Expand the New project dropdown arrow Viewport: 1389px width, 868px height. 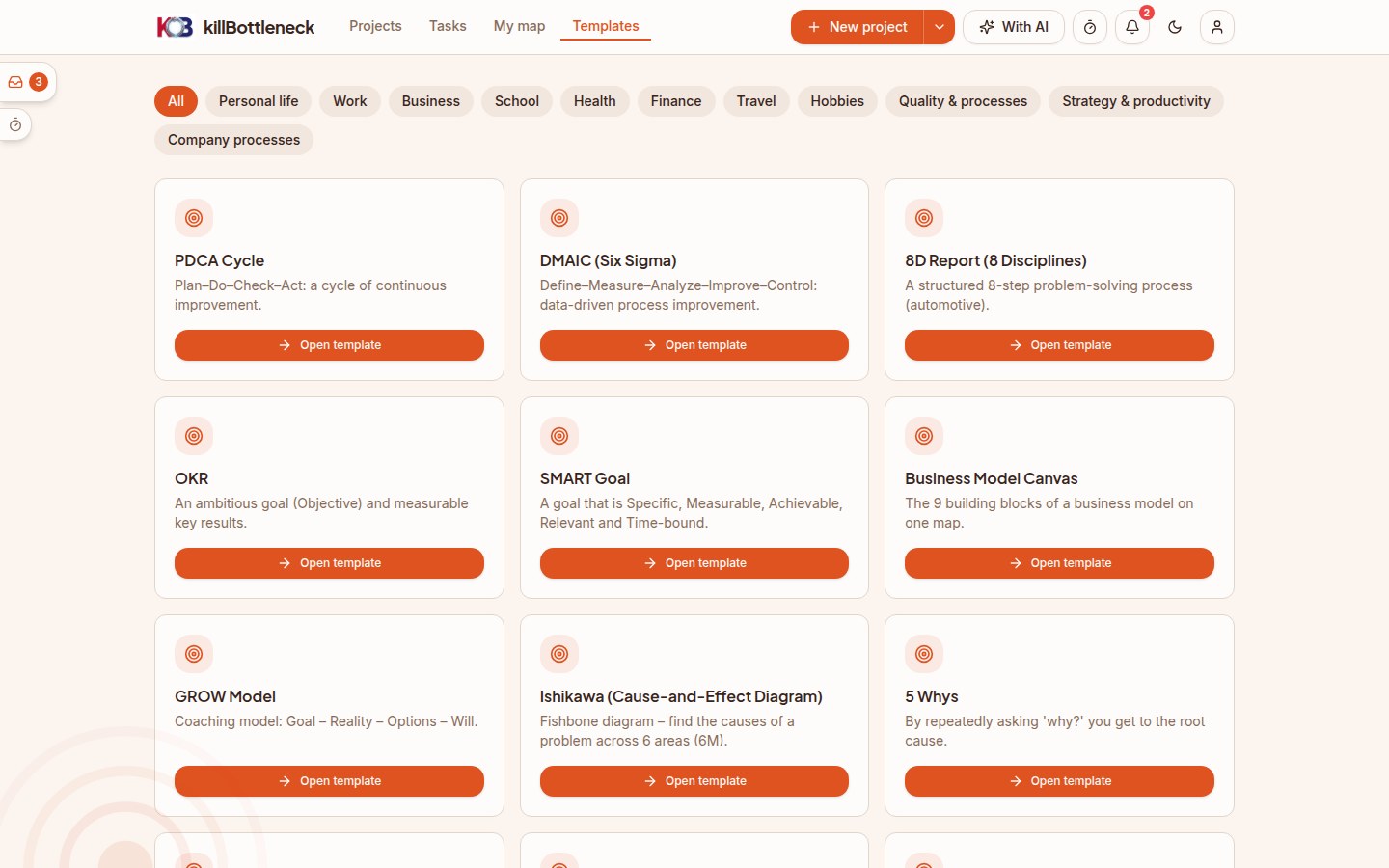(939, 27)
